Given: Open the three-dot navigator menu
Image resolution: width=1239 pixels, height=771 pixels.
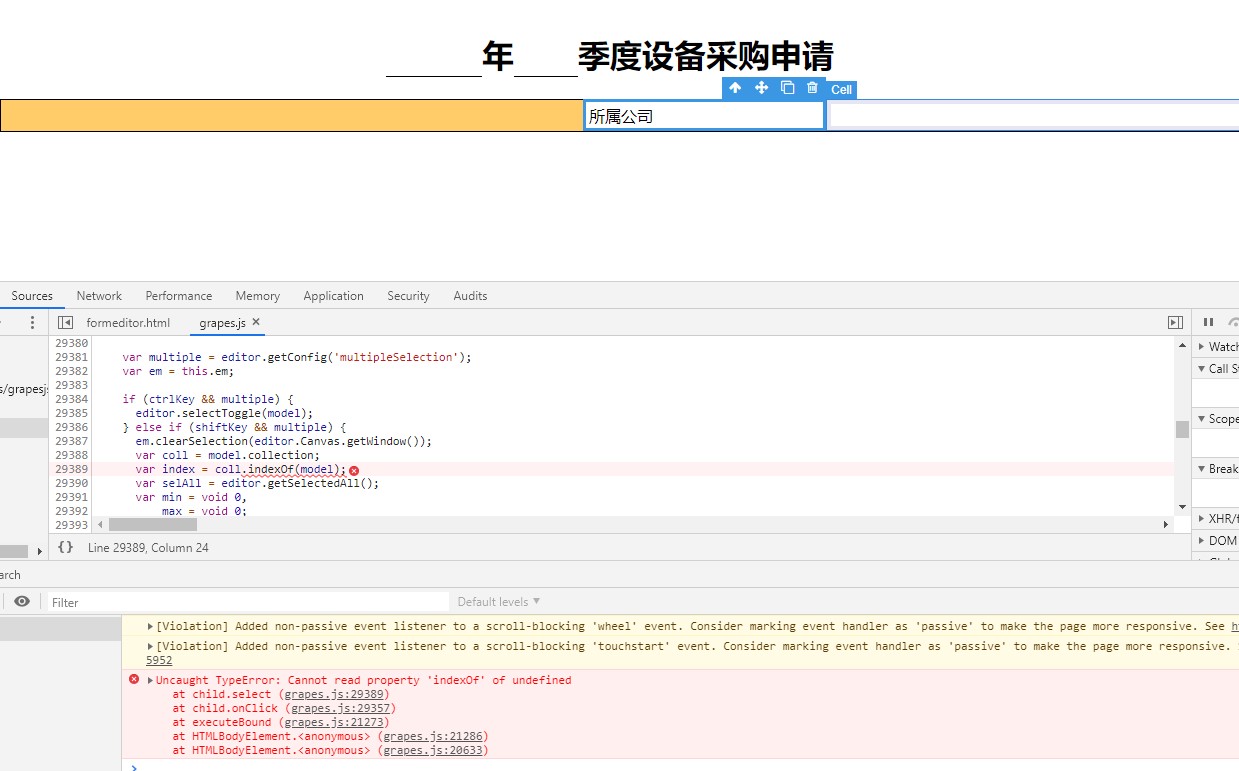Looking at the screenshot, I should click(32, 322).
